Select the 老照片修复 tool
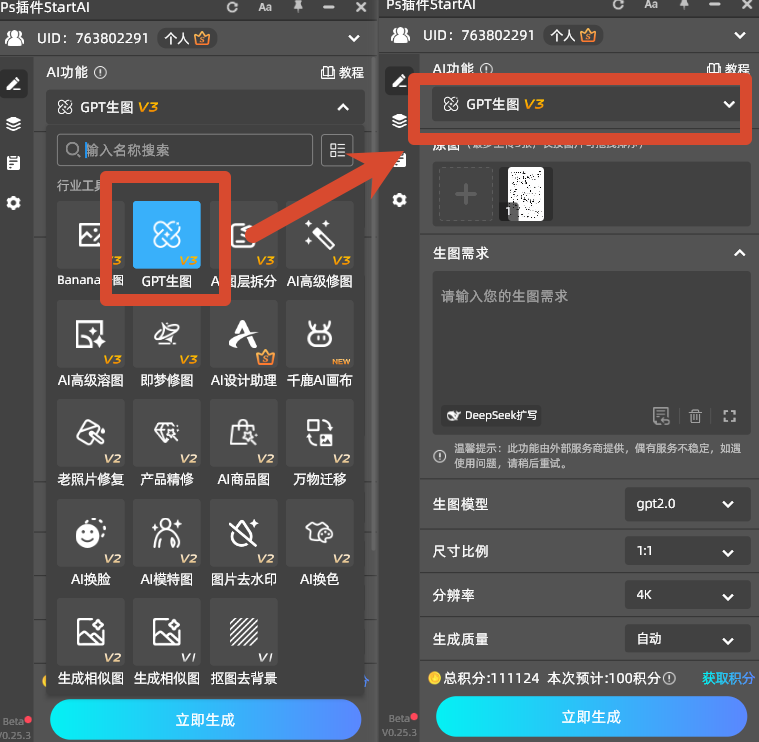759x742 pixels. (x=91, y=433)
